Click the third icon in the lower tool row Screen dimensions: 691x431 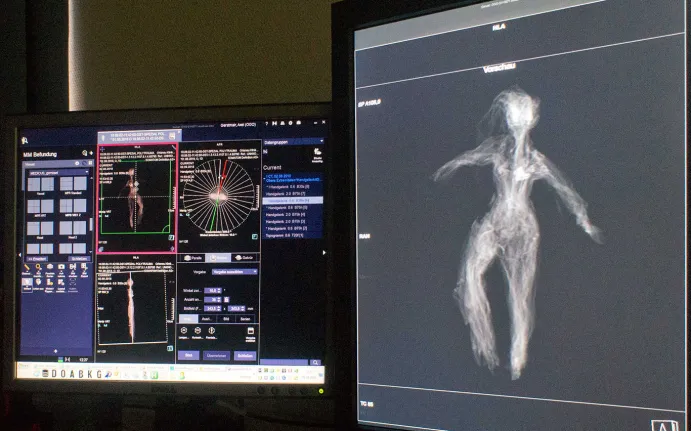point(50,282)
